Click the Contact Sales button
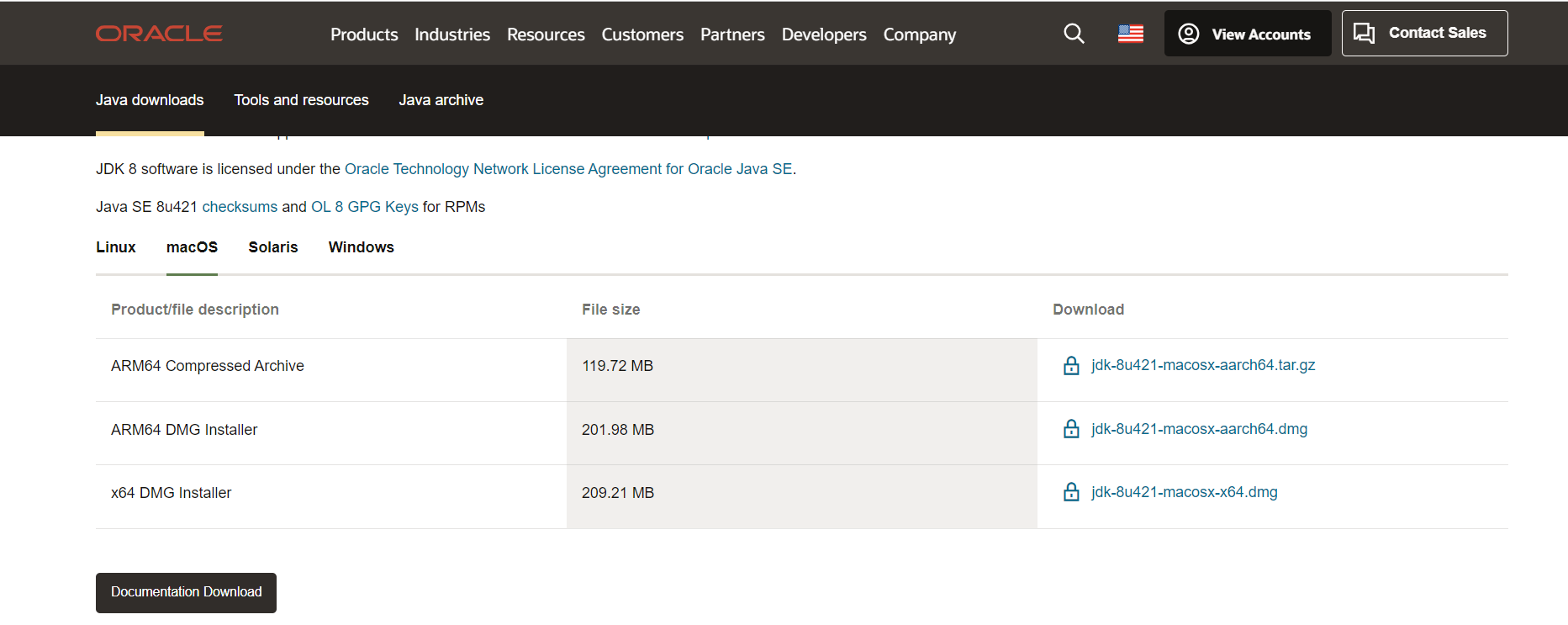This screenshot has width=1568, height=625. [x=1424, y=33]
